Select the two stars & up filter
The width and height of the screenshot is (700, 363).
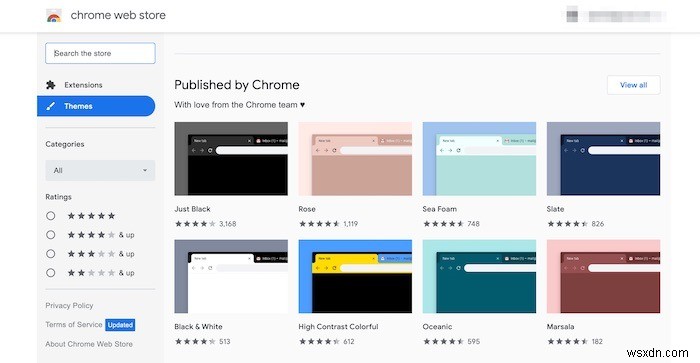(50, 273)
